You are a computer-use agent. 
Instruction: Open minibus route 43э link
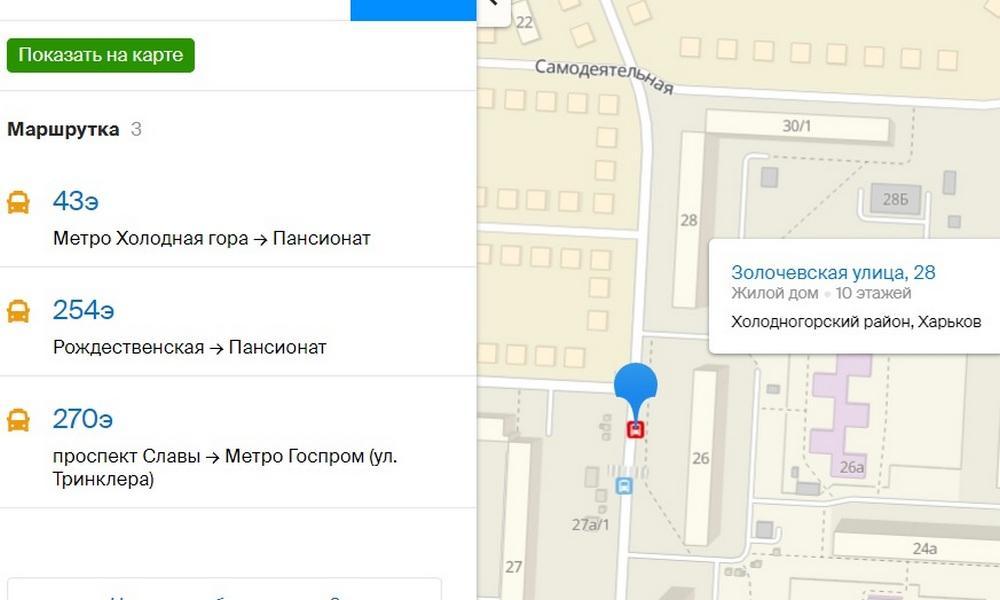pyautogui.click(x=76, y=201)
